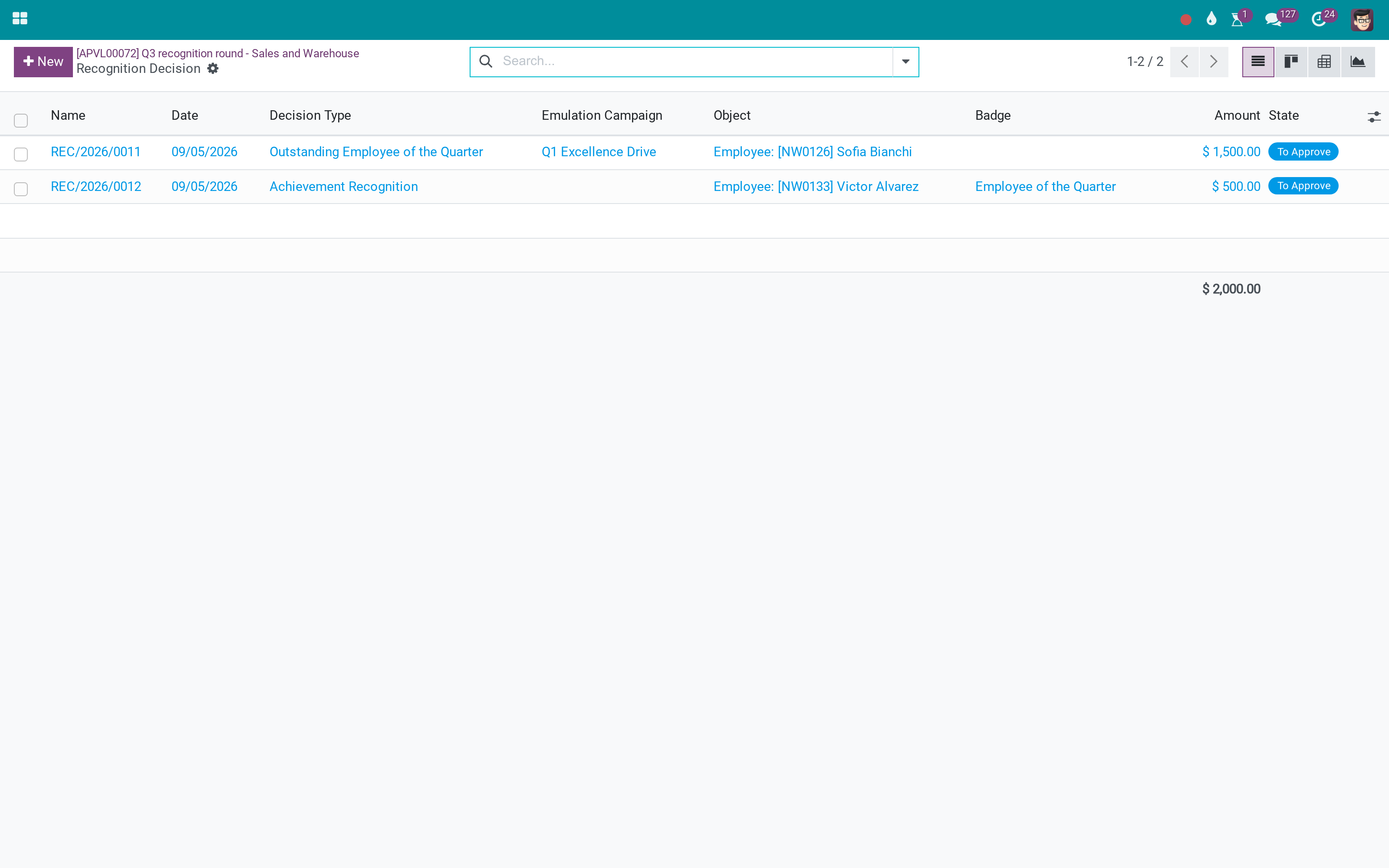The width and height of the screenshot is (1389, 868).
Task: Go to previous page of records
Action: [1185, 62]
